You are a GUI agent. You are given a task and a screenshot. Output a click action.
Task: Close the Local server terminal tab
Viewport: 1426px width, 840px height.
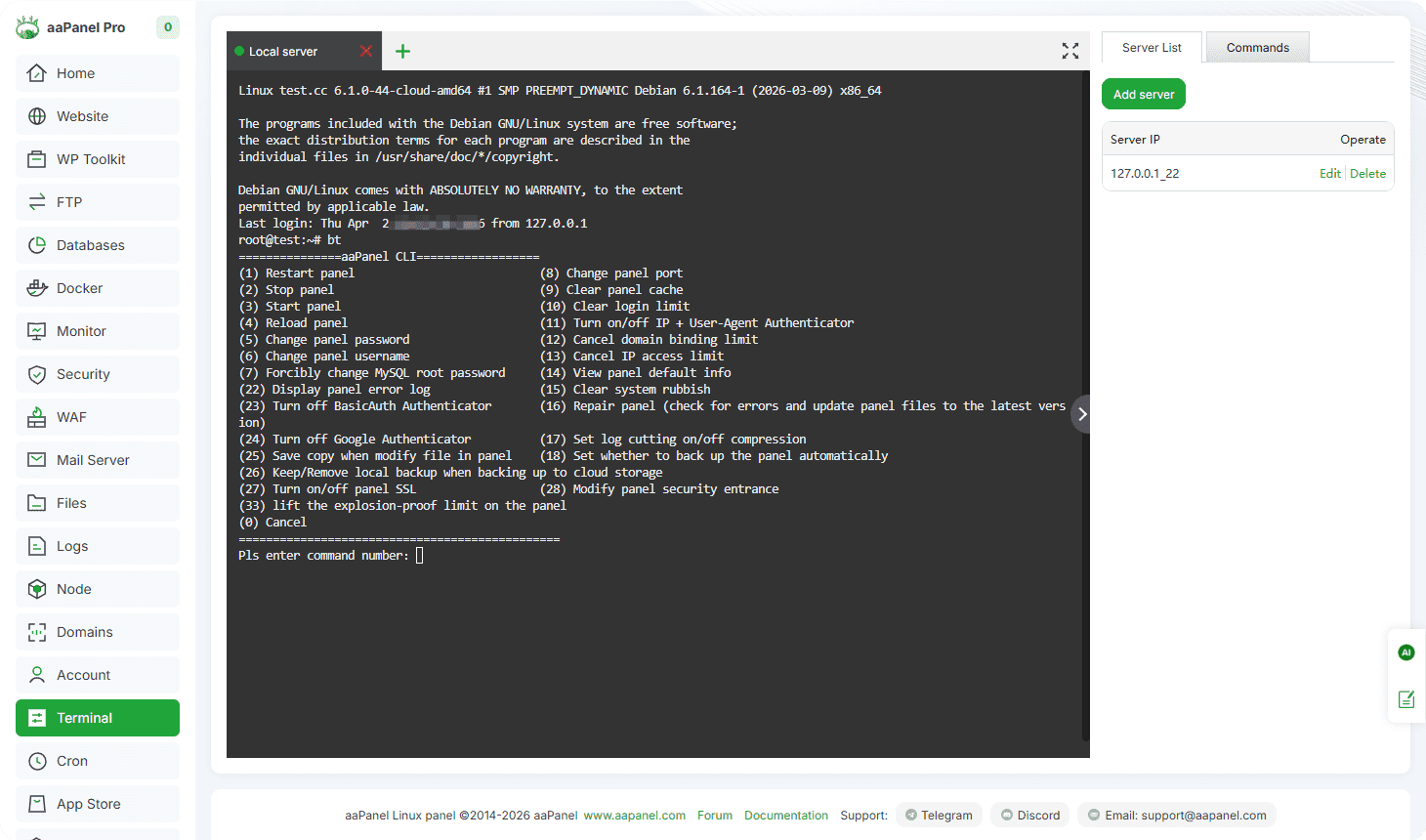[366, 51]
